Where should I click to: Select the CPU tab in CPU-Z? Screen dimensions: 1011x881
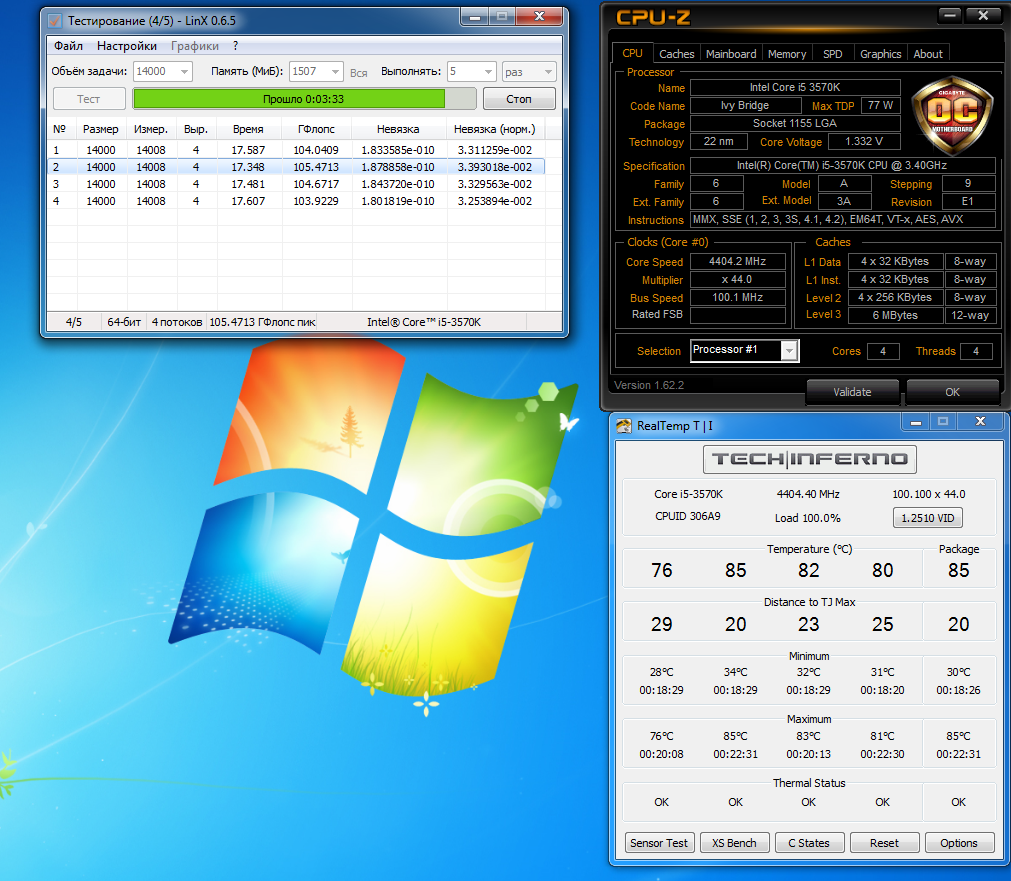[632, 54]
